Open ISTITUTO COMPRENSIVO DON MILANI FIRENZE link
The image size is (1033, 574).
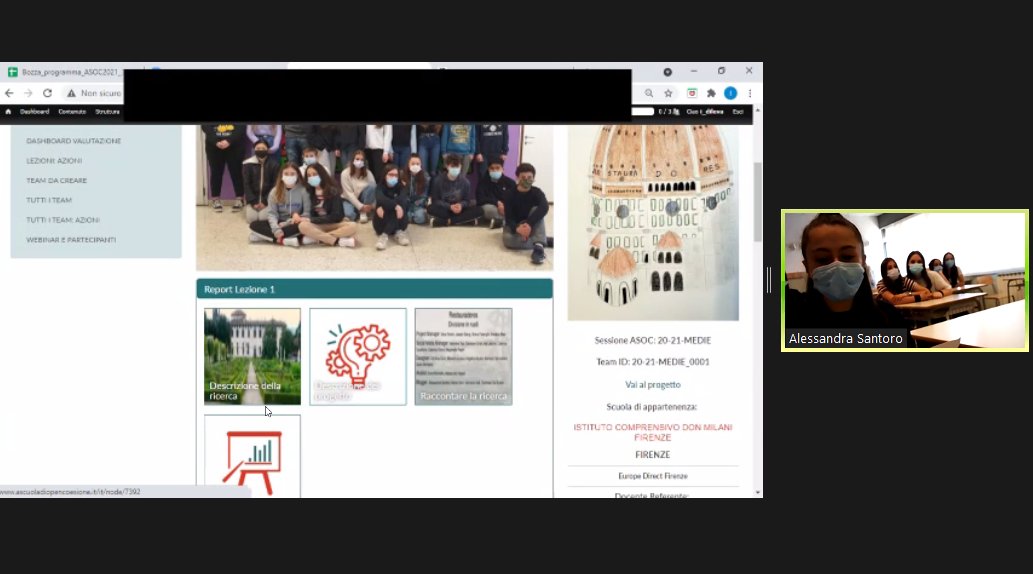coord(653,432)
